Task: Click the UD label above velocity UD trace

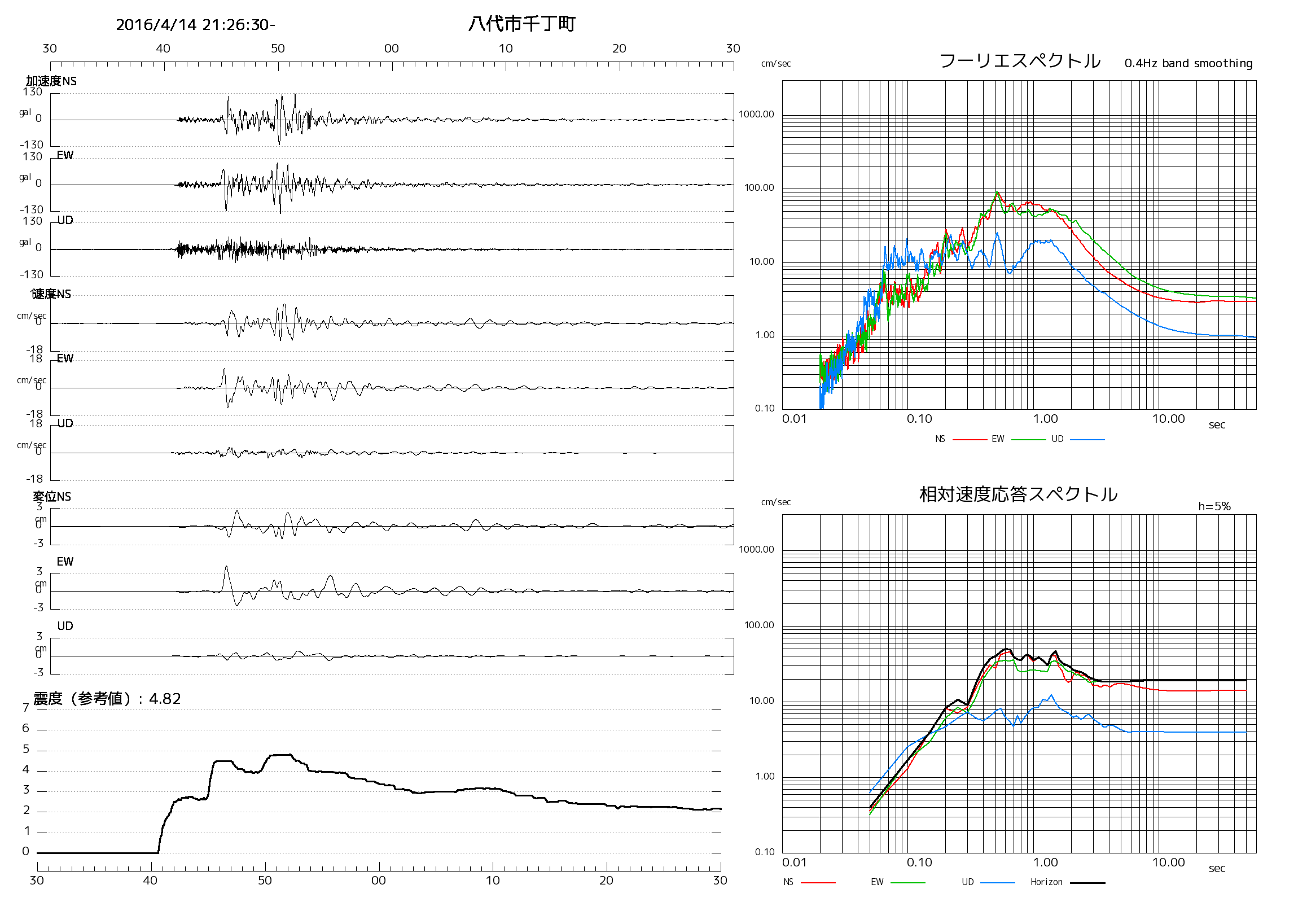Action: tap(65, 423)
